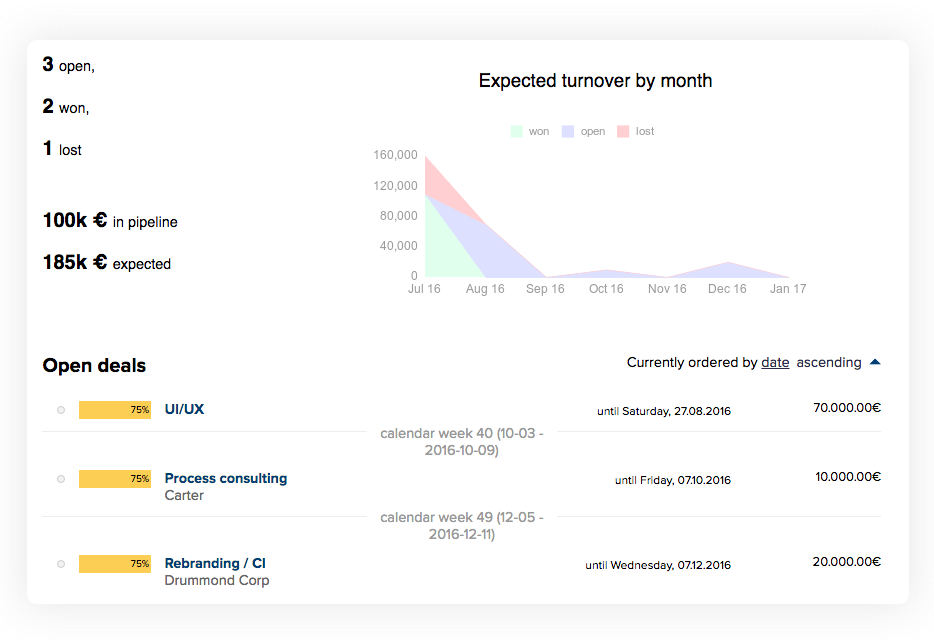The width and height of the screenshot is (934, 644).
Task: Toggle the "open" series via its purple legend icon
Action: pos(568,130)
